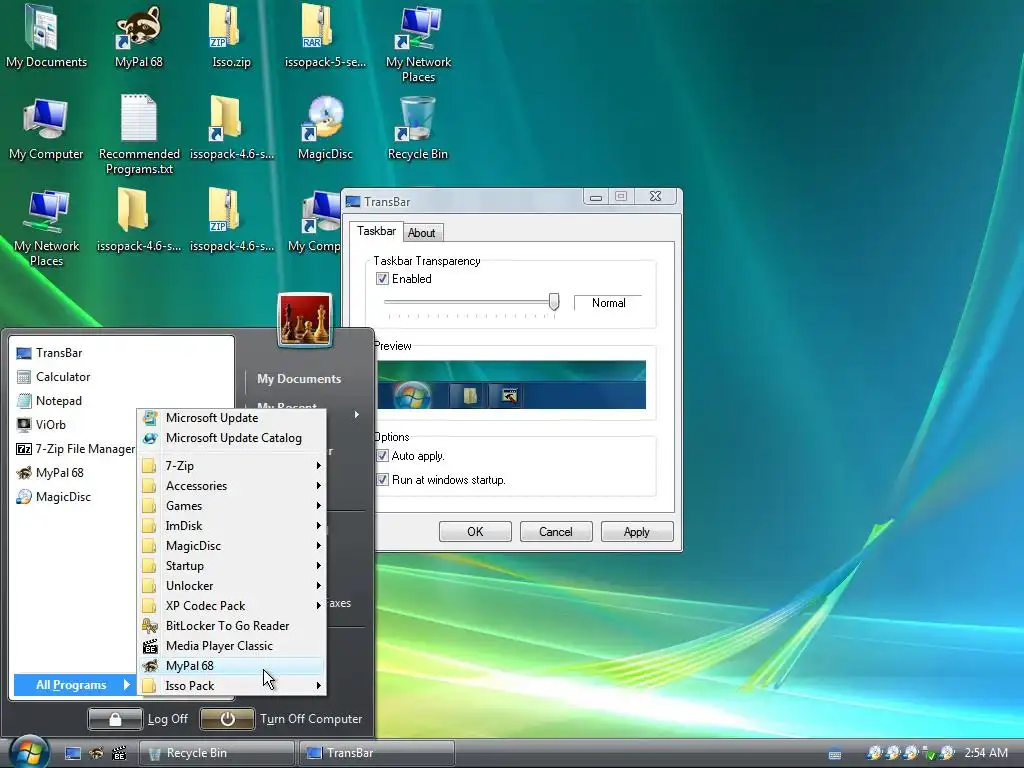Expand the XP Codec Pack folder

click(x=232, y=606)
